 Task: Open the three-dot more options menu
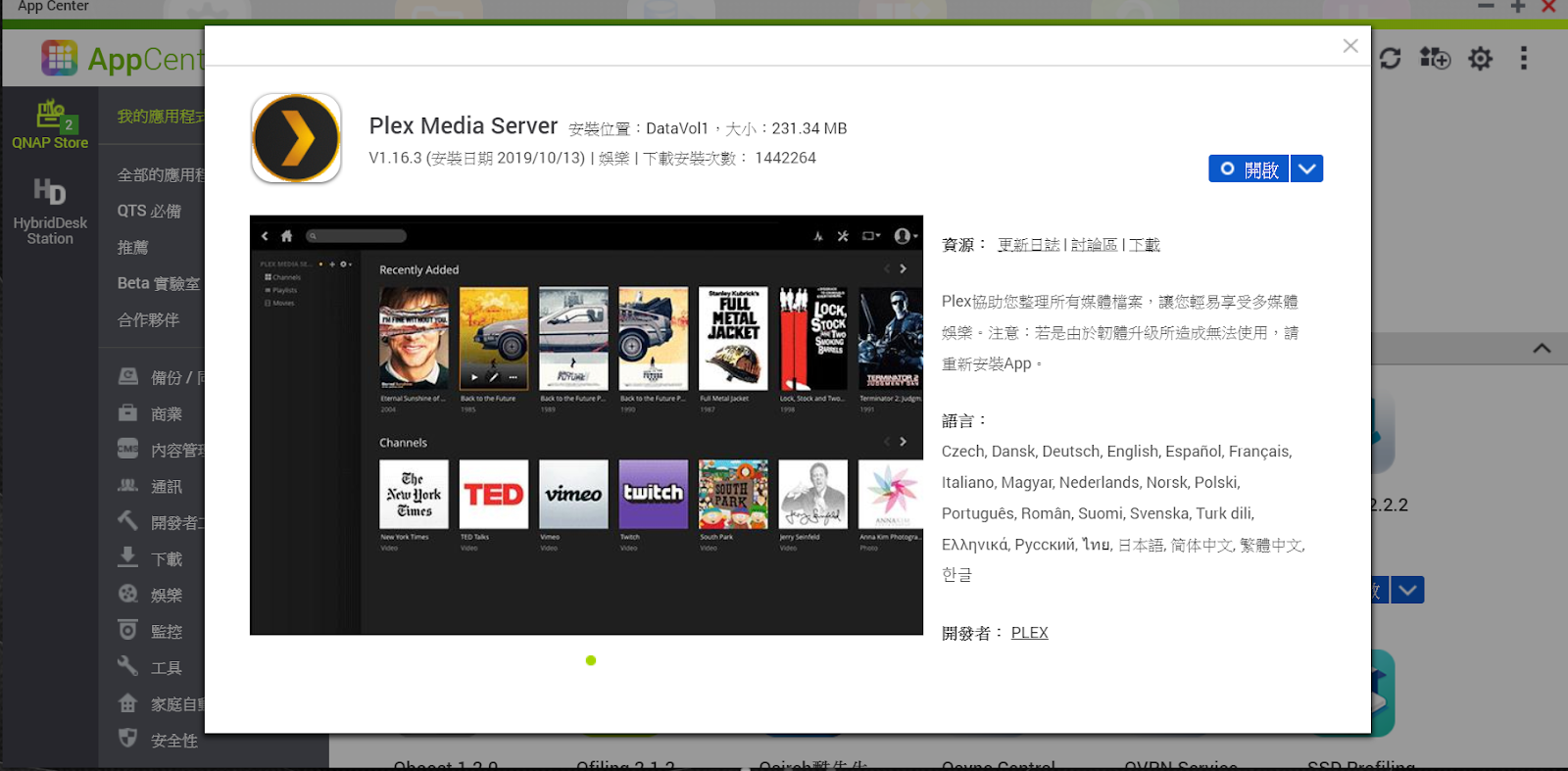[x=1523, y=59]
